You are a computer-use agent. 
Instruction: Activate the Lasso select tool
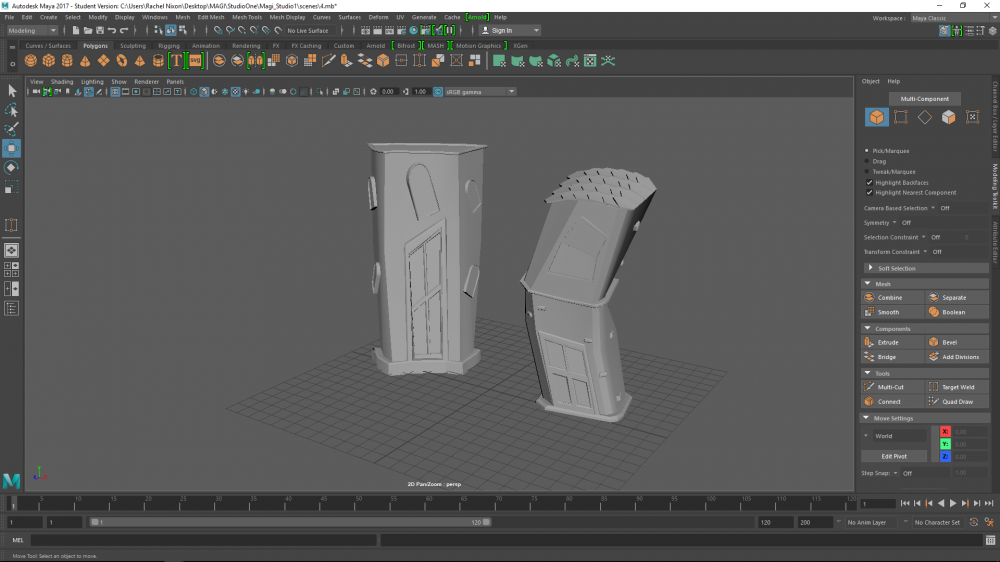point(11,110)
